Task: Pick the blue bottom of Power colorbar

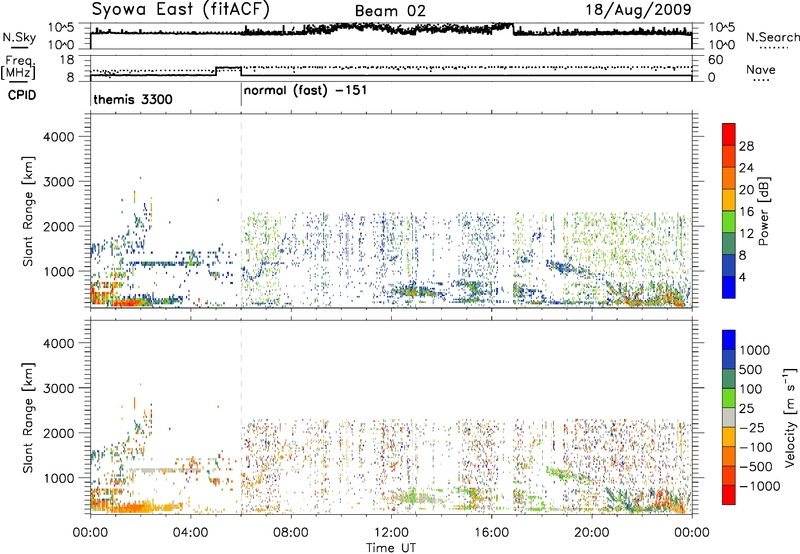Action: click(729, 288)
